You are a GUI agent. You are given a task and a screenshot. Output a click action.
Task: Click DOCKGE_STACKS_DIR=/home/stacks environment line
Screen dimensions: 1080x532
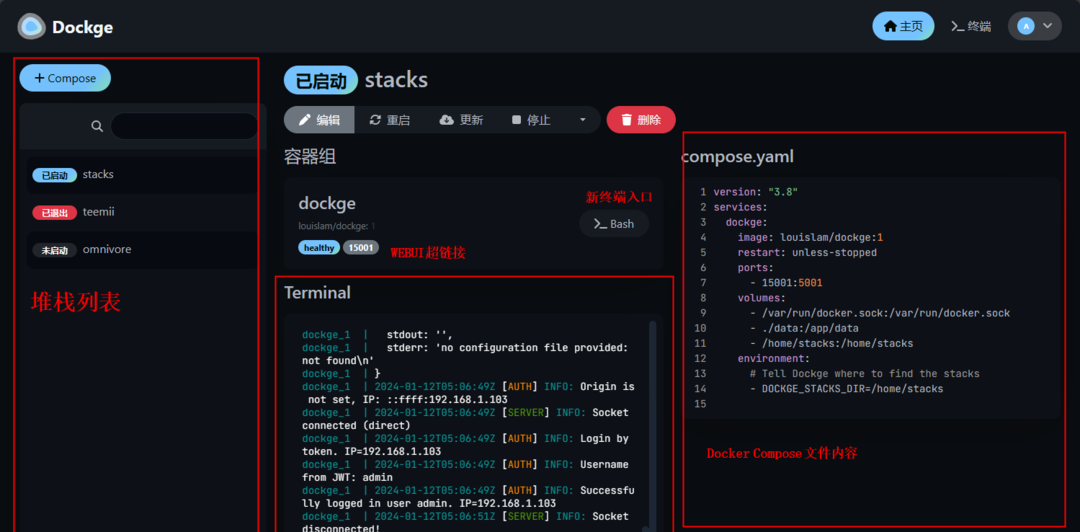847,389
